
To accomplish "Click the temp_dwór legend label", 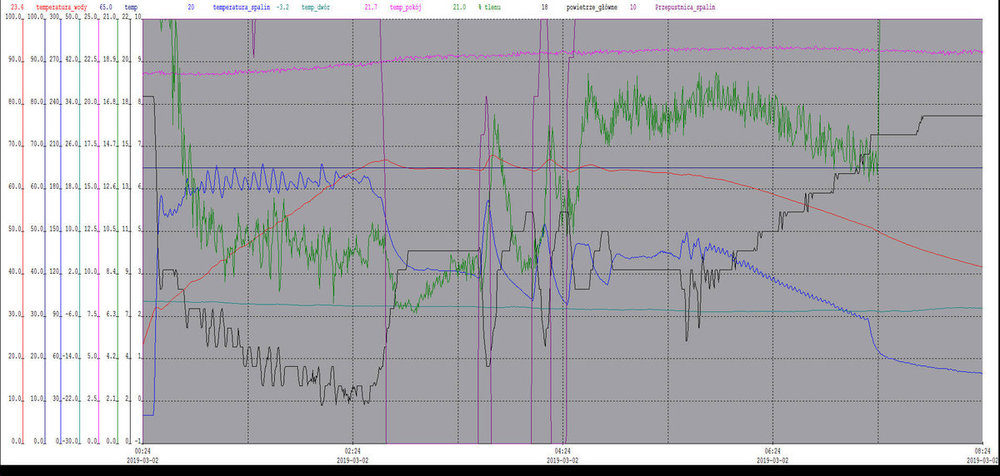I will click(319, 6).
